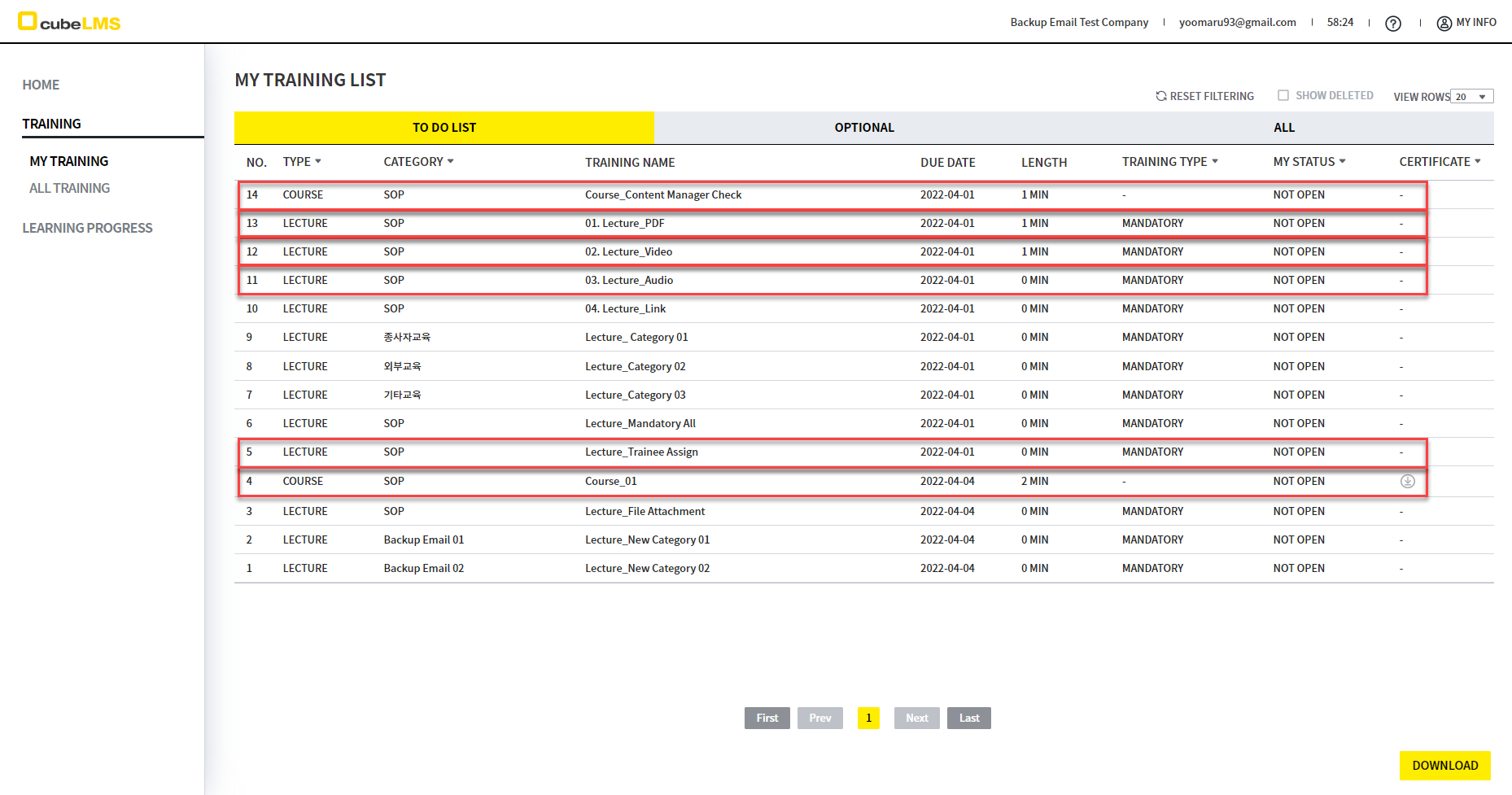The image size is (1512, 795).
Task: Open the View Rows dropdown
Action: pyautogui.click(x=1471, y=97)
